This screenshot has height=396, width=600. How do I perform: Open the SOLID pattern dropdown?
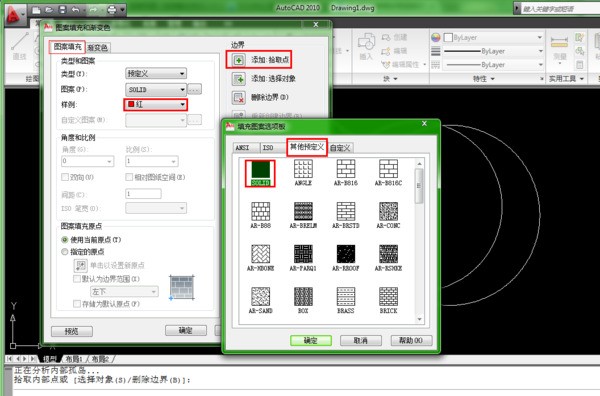(156, 90)
